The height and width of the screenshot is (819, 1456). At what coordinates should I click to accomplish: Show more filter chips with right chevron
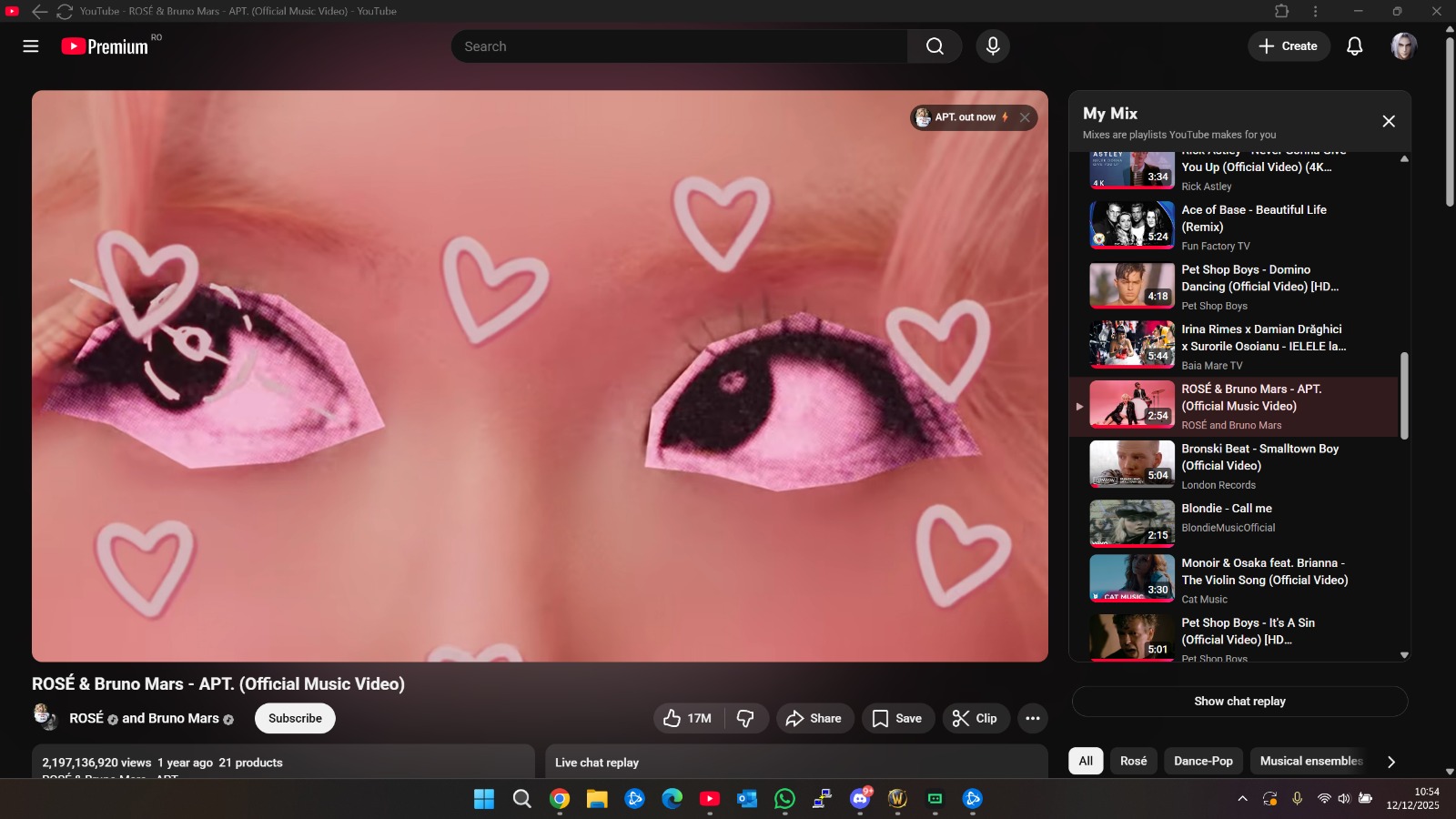(x=1390, y=762)
